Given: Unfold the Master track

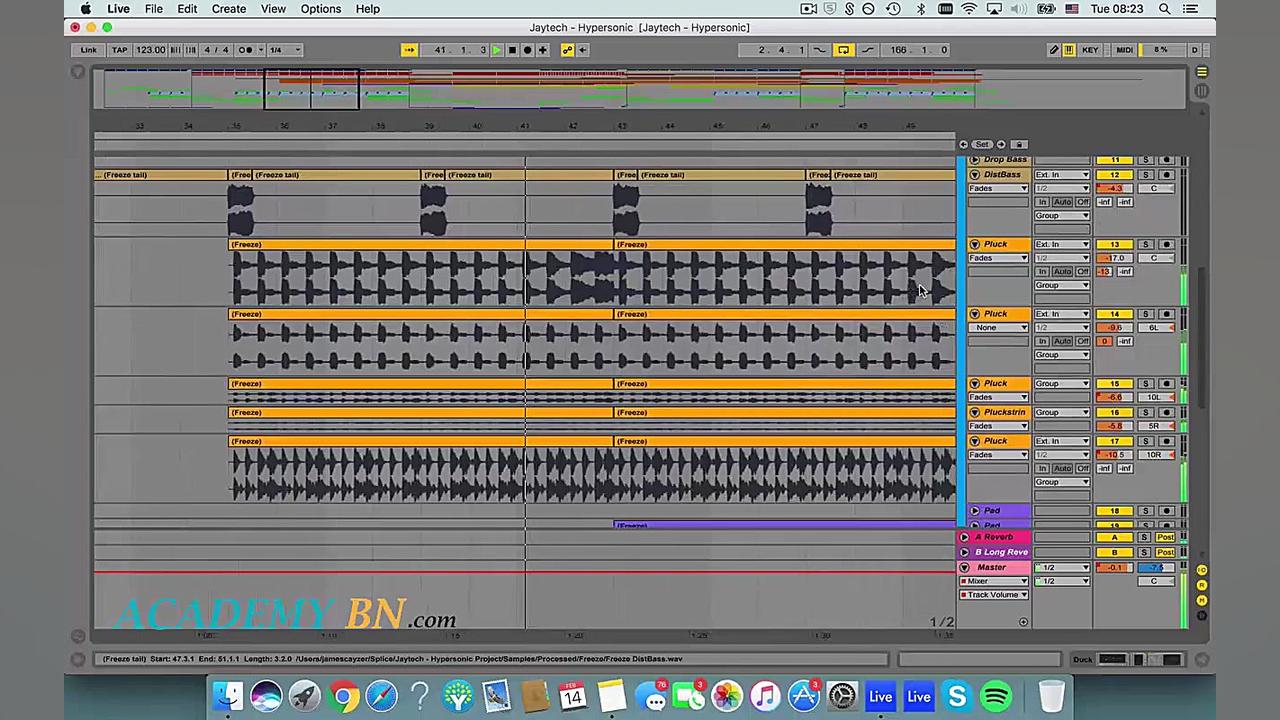Looking at the screenshot, I should click(964, 568).
